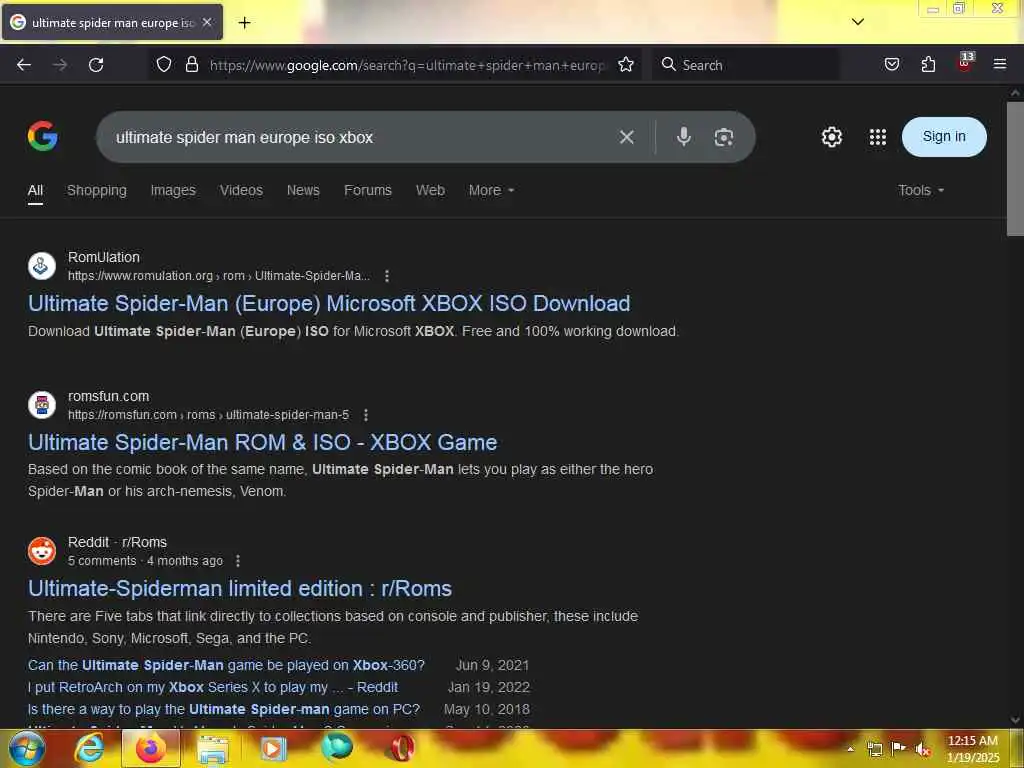
Task: Open options for the RomUlation result
Action: 387,276
